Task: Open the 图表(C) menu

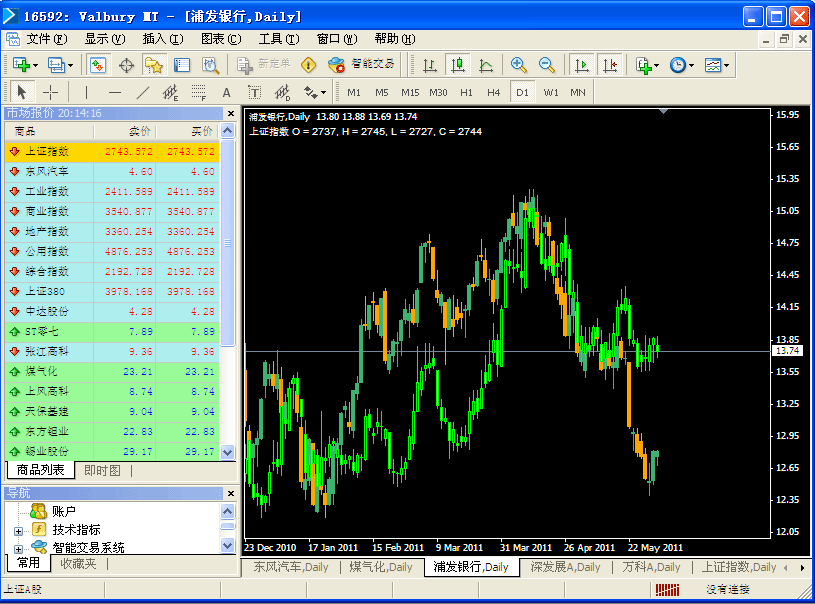Action: click(x=221, y=39)
